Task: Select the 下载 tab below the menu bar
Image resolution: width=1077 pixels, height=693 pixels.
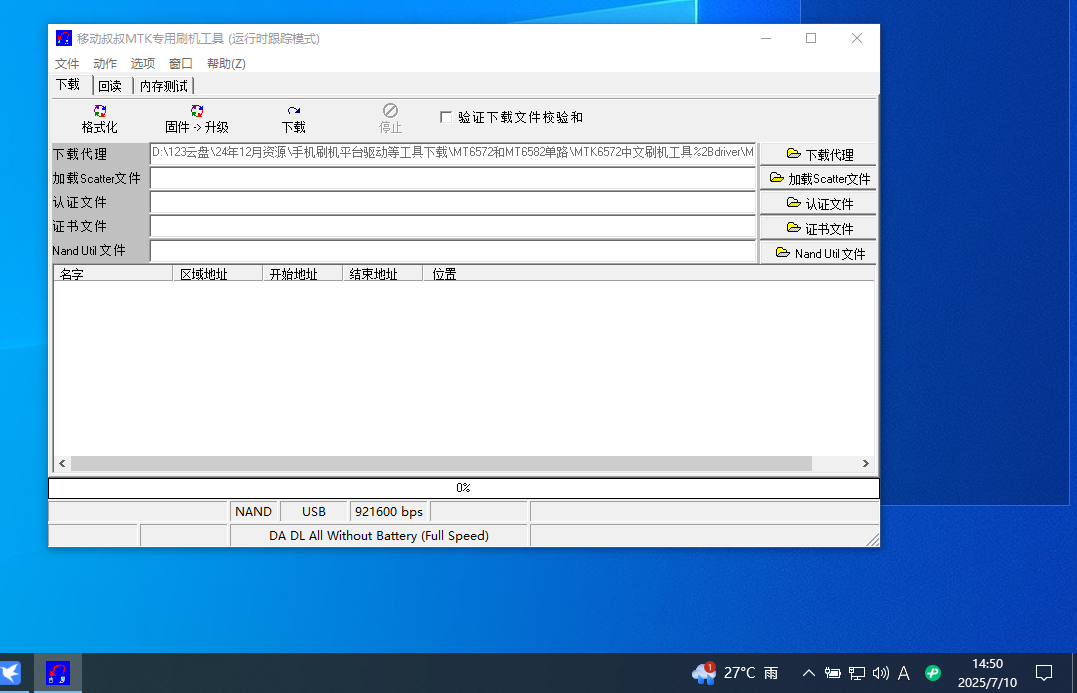Action: (69, 84)
